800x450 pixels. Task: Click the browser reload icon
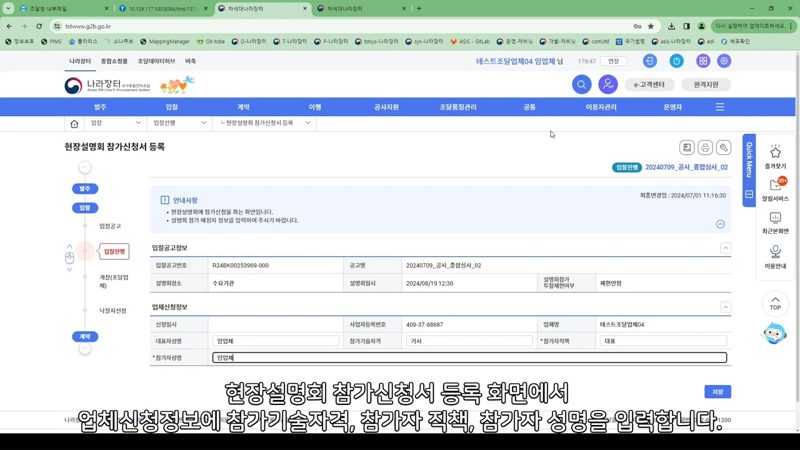pyautogui.click(x=39, y=26)
